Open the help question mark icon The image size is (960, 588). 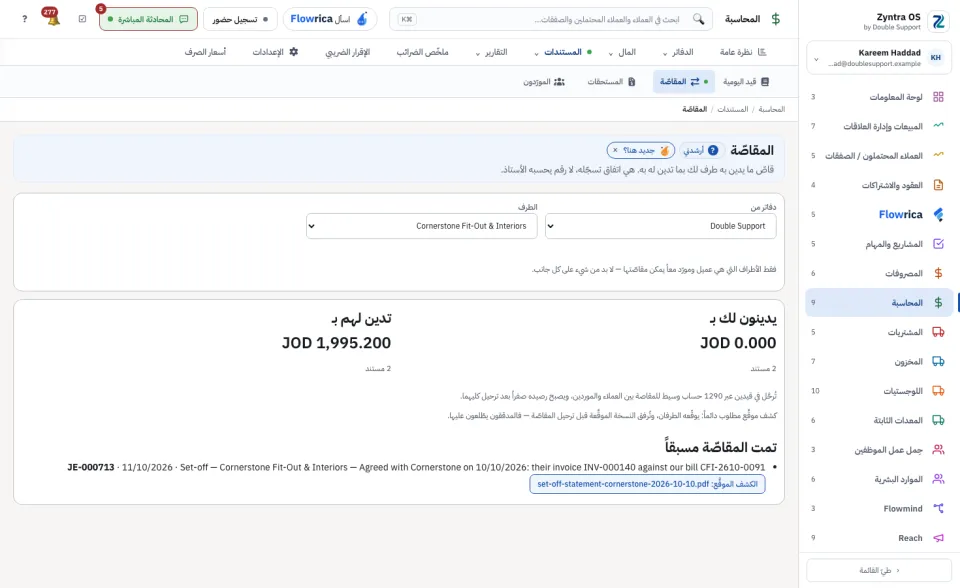[x=24, y=19]
